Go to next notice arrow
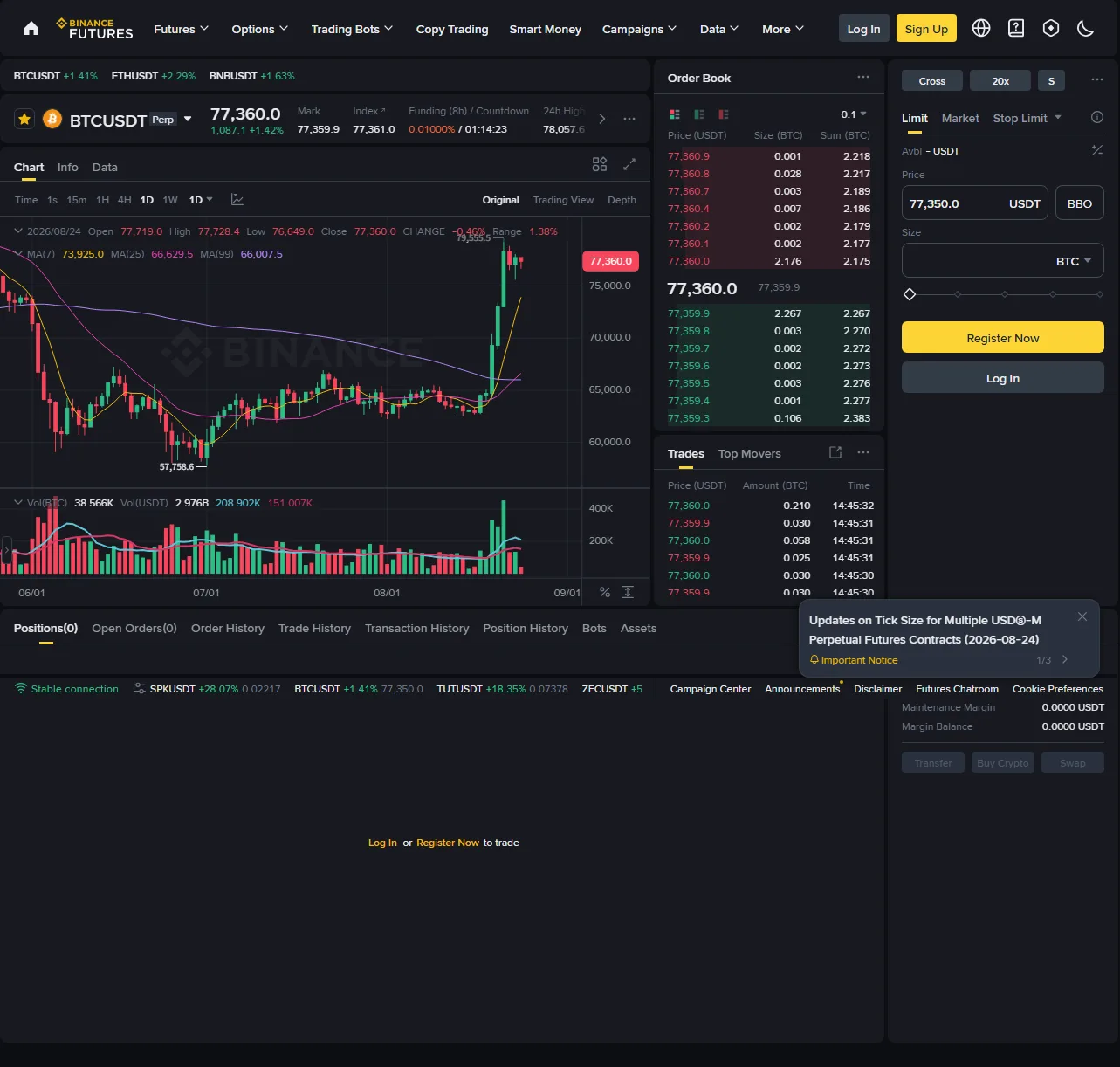Viewport: 1120px width, 1067px height. click(x=1065, y=660)
